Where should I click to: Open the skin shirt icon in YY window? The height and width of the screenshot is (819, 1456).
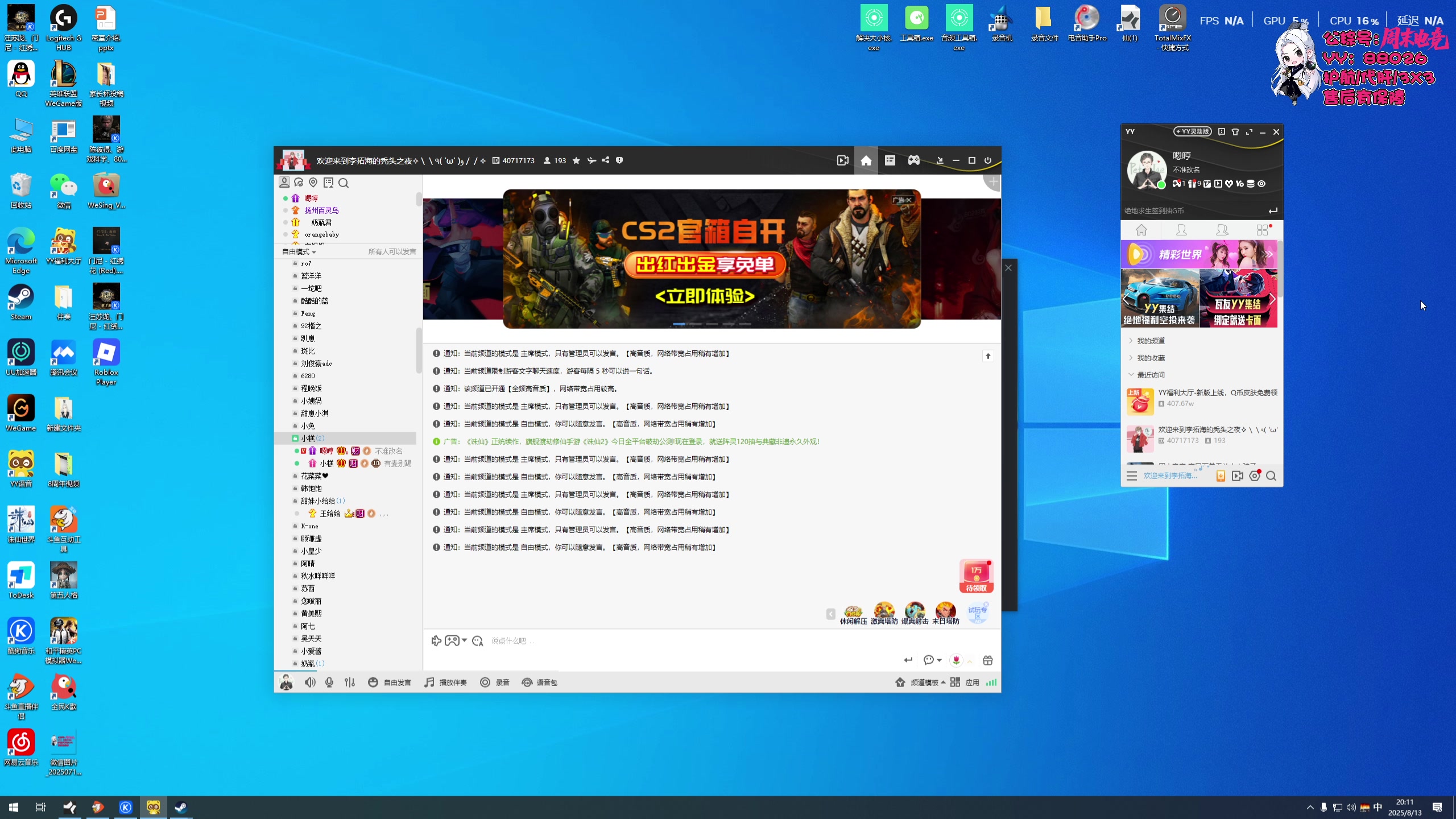1235,132
